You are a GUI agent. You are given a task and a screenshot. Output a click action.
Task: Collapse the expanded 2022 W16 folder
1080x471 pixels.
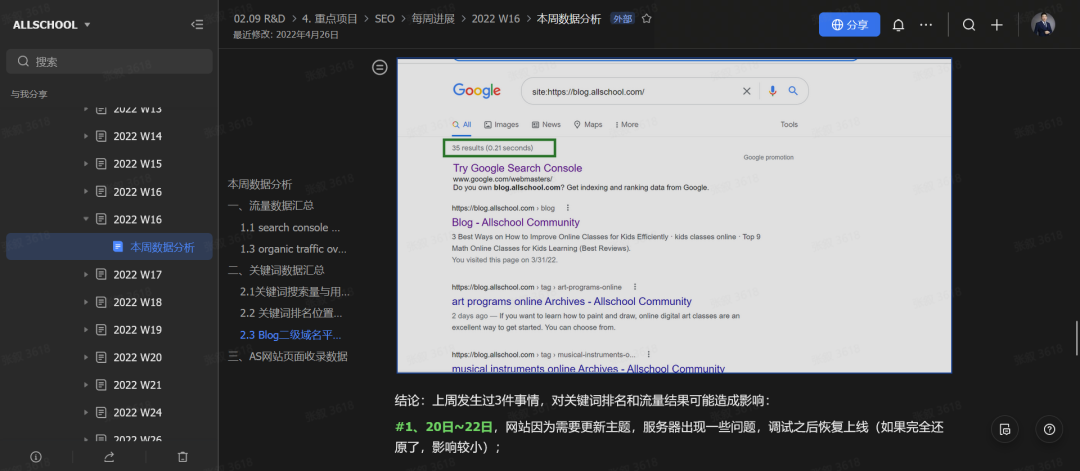point(86,219)
